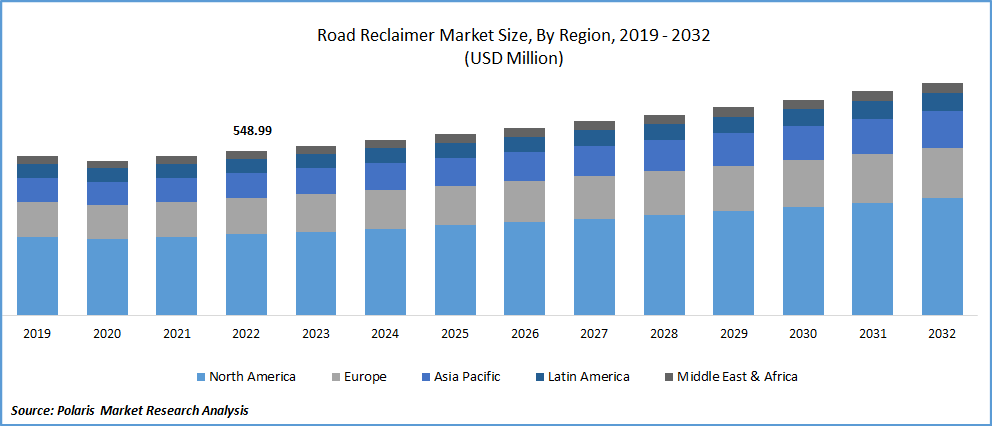
Task: Click the 2027 x-axis year label
Action: [594, 333]
